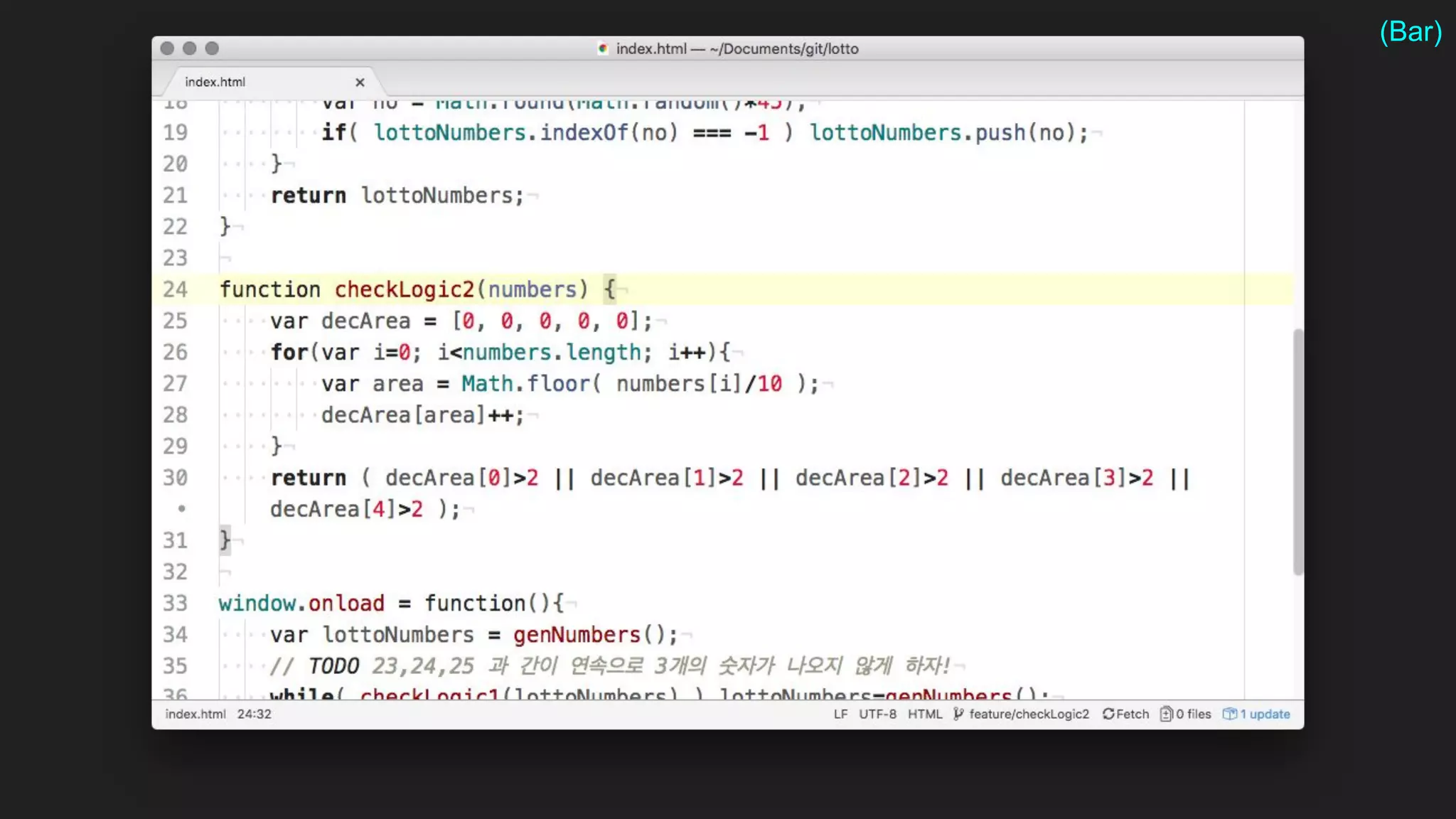Open the HTML grammar selector
1456x819 pixels.
pos(924,714)
